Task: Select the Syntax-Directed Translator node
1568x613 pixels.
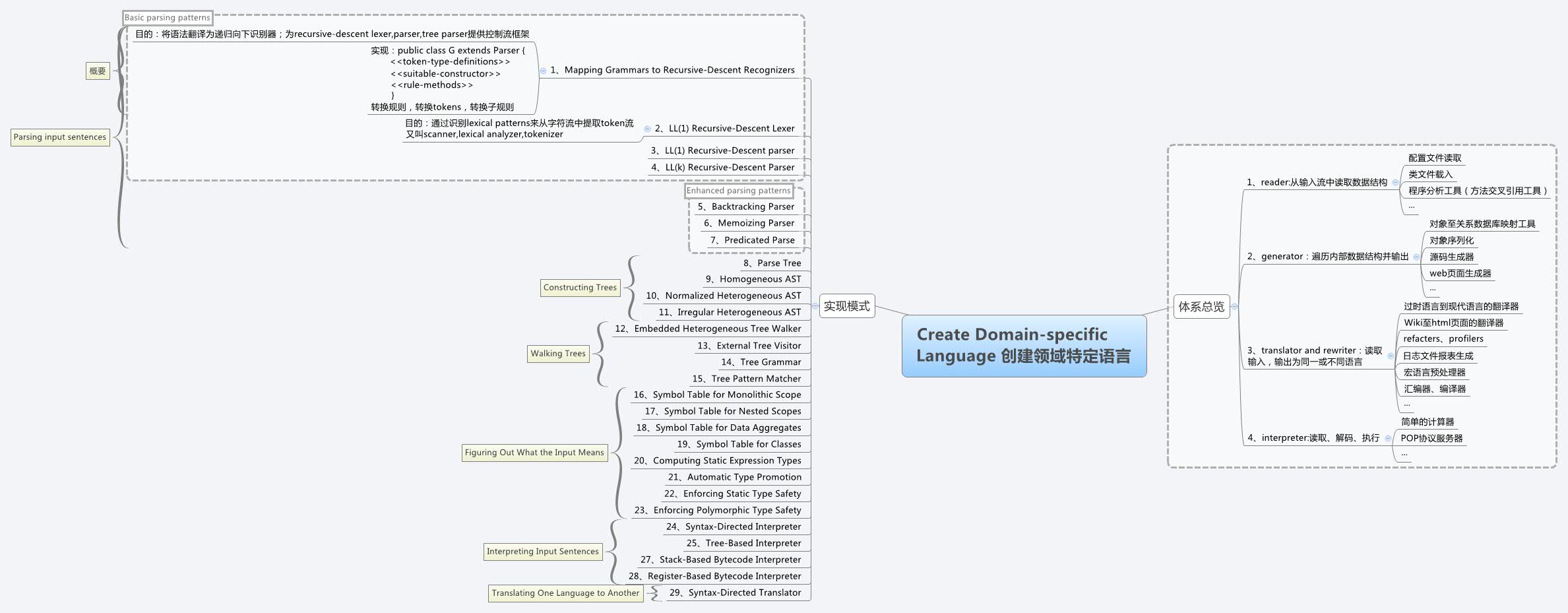Action: coord(735,593)
